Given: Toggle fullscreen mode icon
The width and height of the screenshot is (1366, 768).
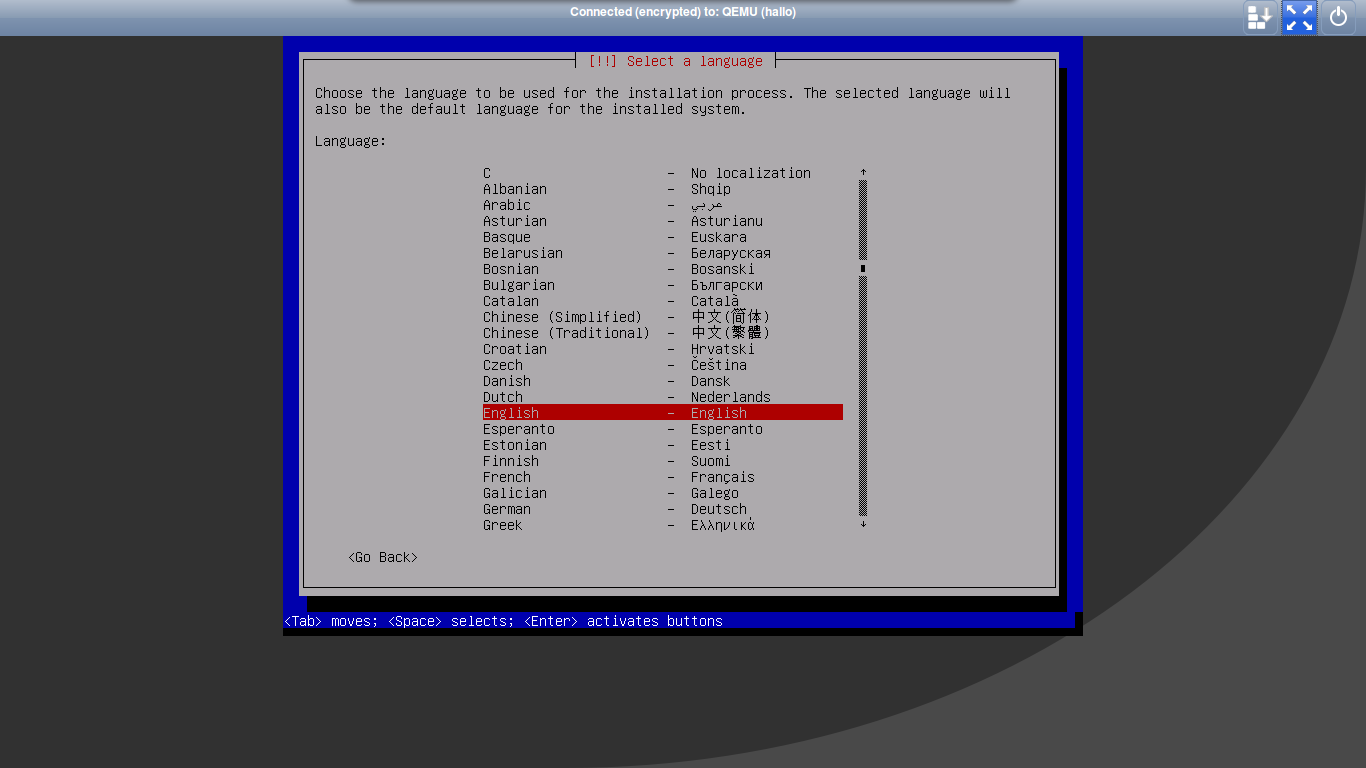Looking at the screenshot, I should (1299, 17).
